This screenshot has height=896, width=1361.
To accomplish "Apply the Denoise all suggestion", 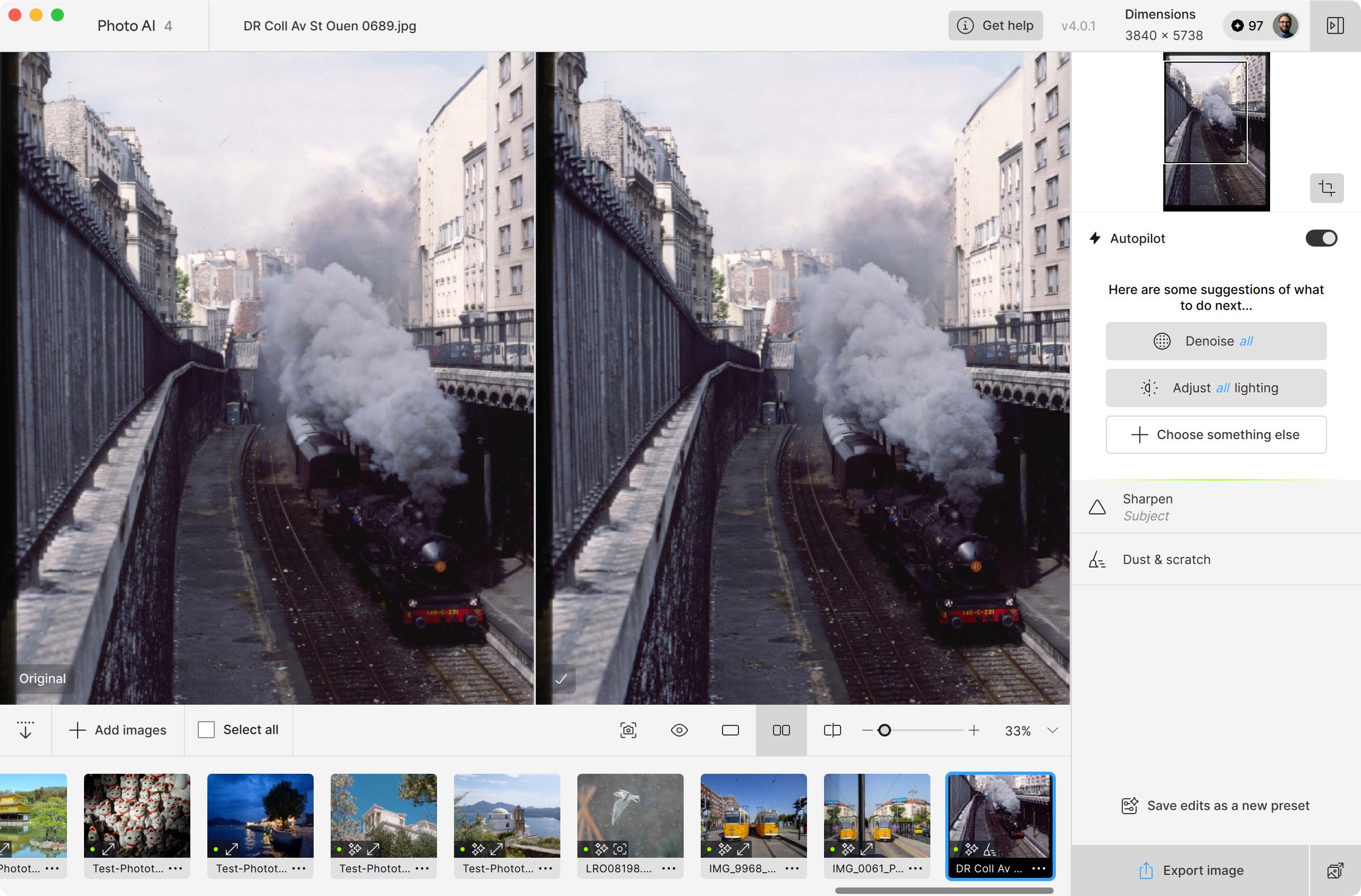I will coord(1216,341).
